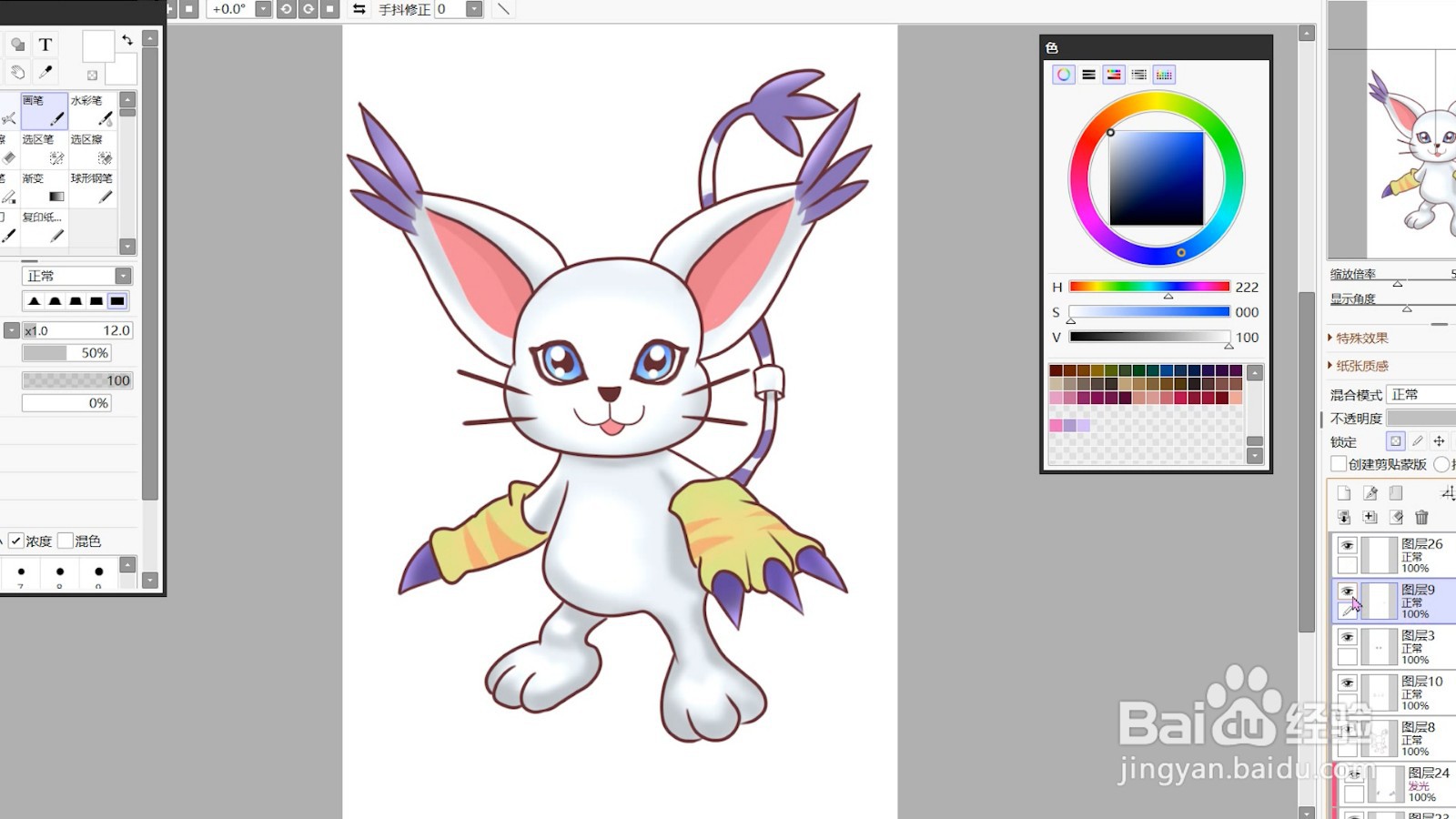Flip the canvas view horizontally
The width and height of the screenshot is (1456, 819).
click(x=359, y=9)
